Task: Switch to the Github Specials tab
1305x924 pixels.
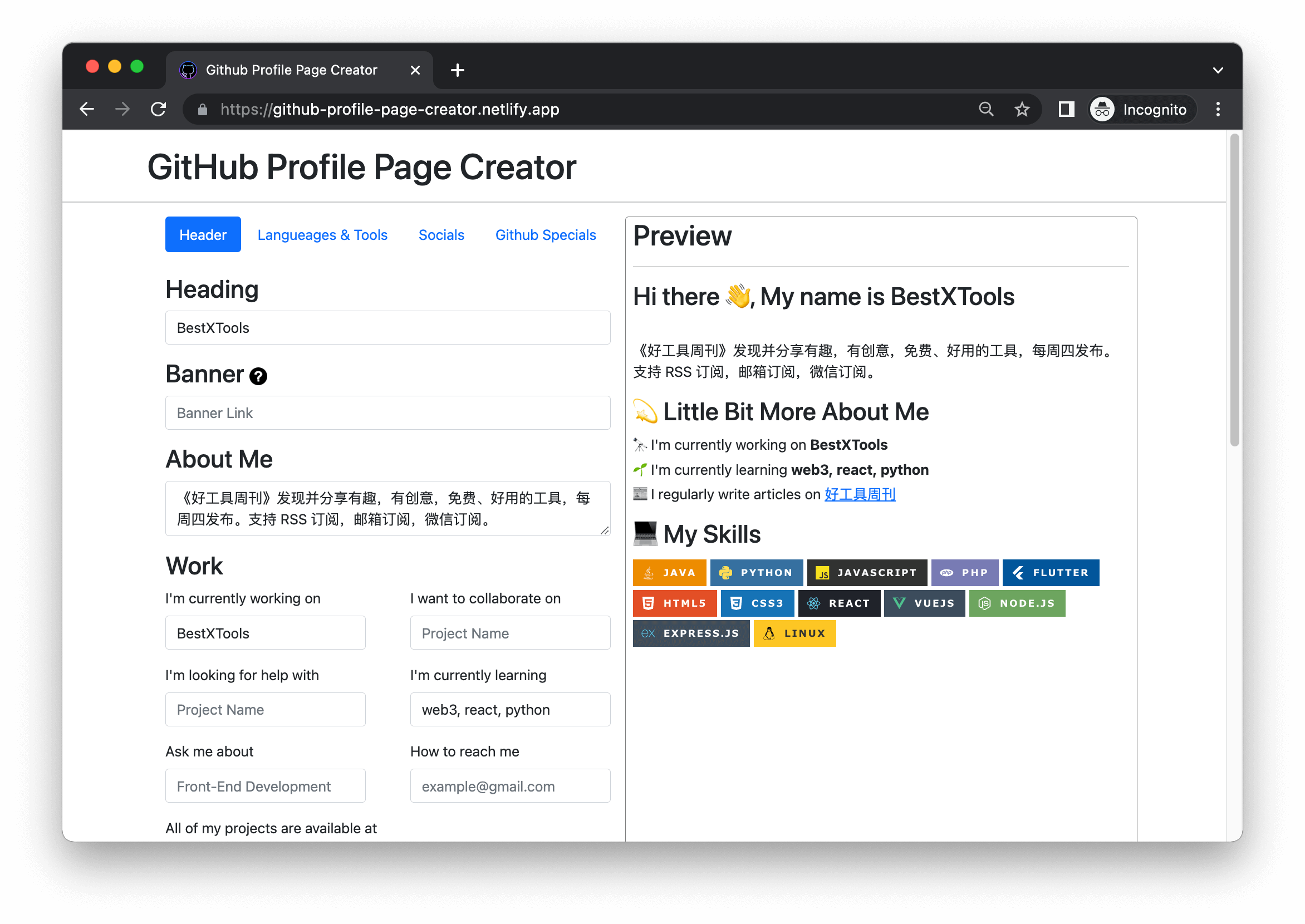Action: (x=545, y=234)
